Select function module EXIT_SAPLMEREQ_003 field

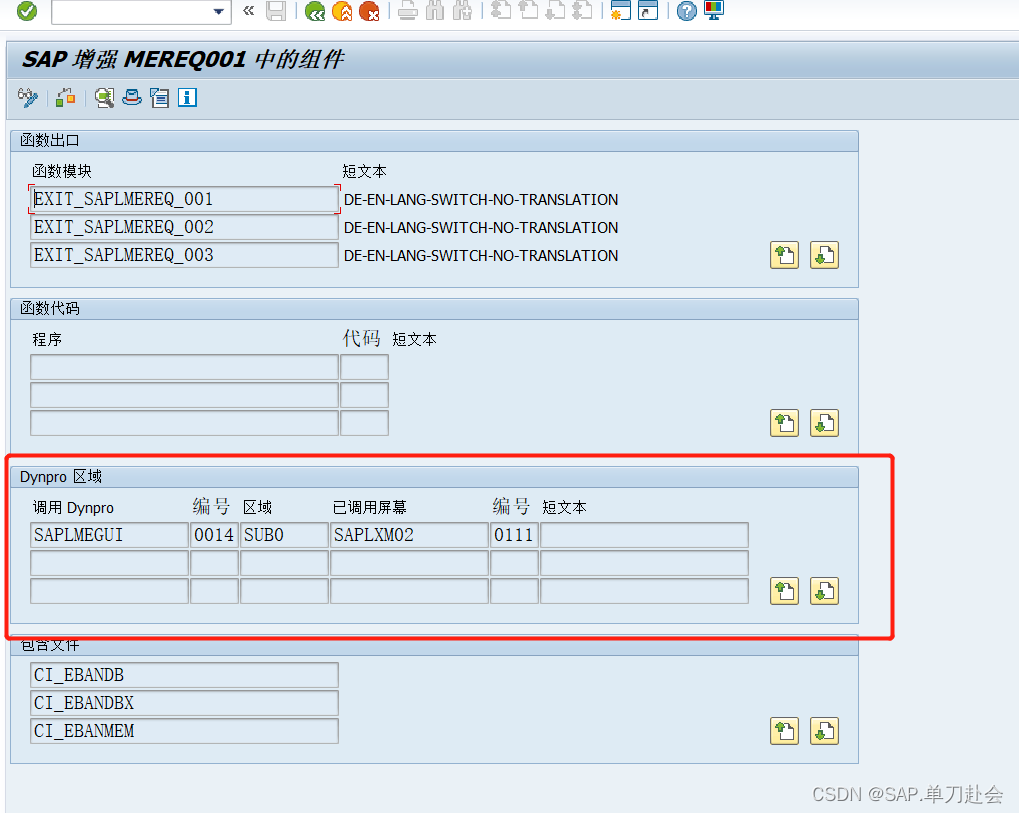[184, 255]
